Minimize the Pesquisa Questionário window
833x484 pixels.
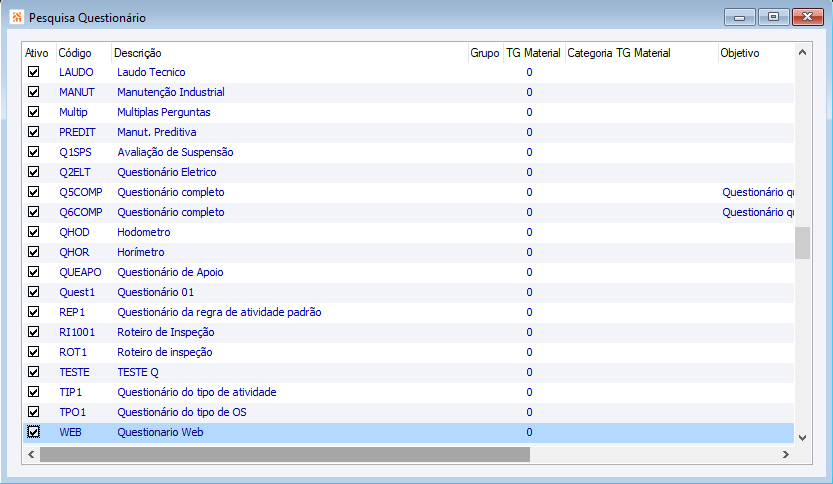(740, 17)
